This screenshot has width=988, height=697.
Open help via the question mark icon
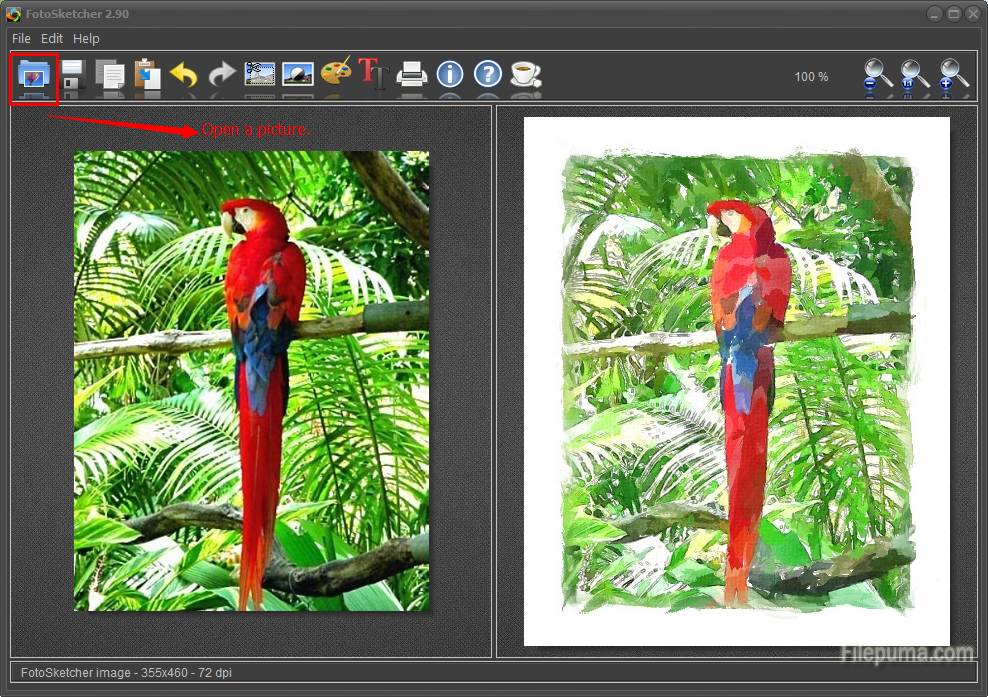[x=487, y=74]
